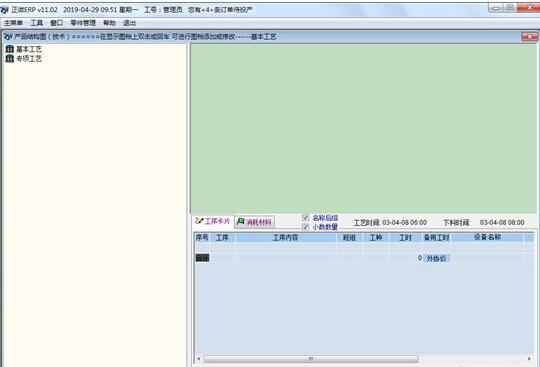
Task: Open the 主菜单 menu
Action: (x=13, y=23)
